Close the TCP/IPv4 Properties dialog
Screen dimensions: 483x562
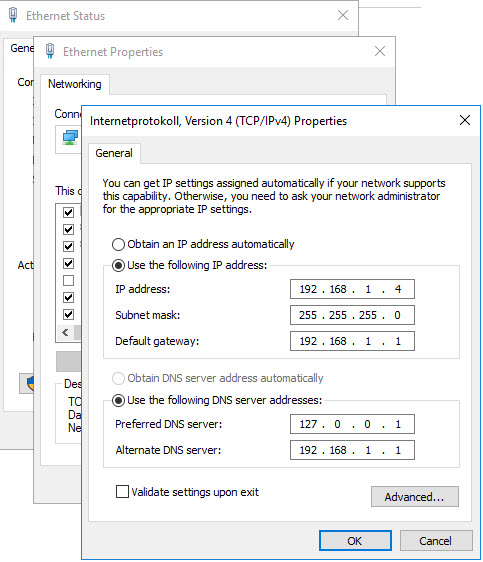[464, 120]
